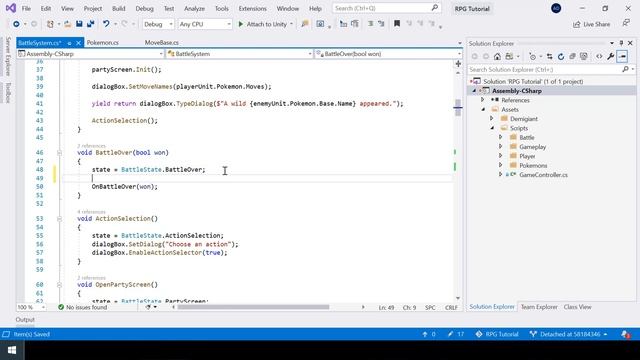The image size is (640, 360).
Task: Click the Detached at 58184346 branch indicator
Action: [x=568, y=334]
